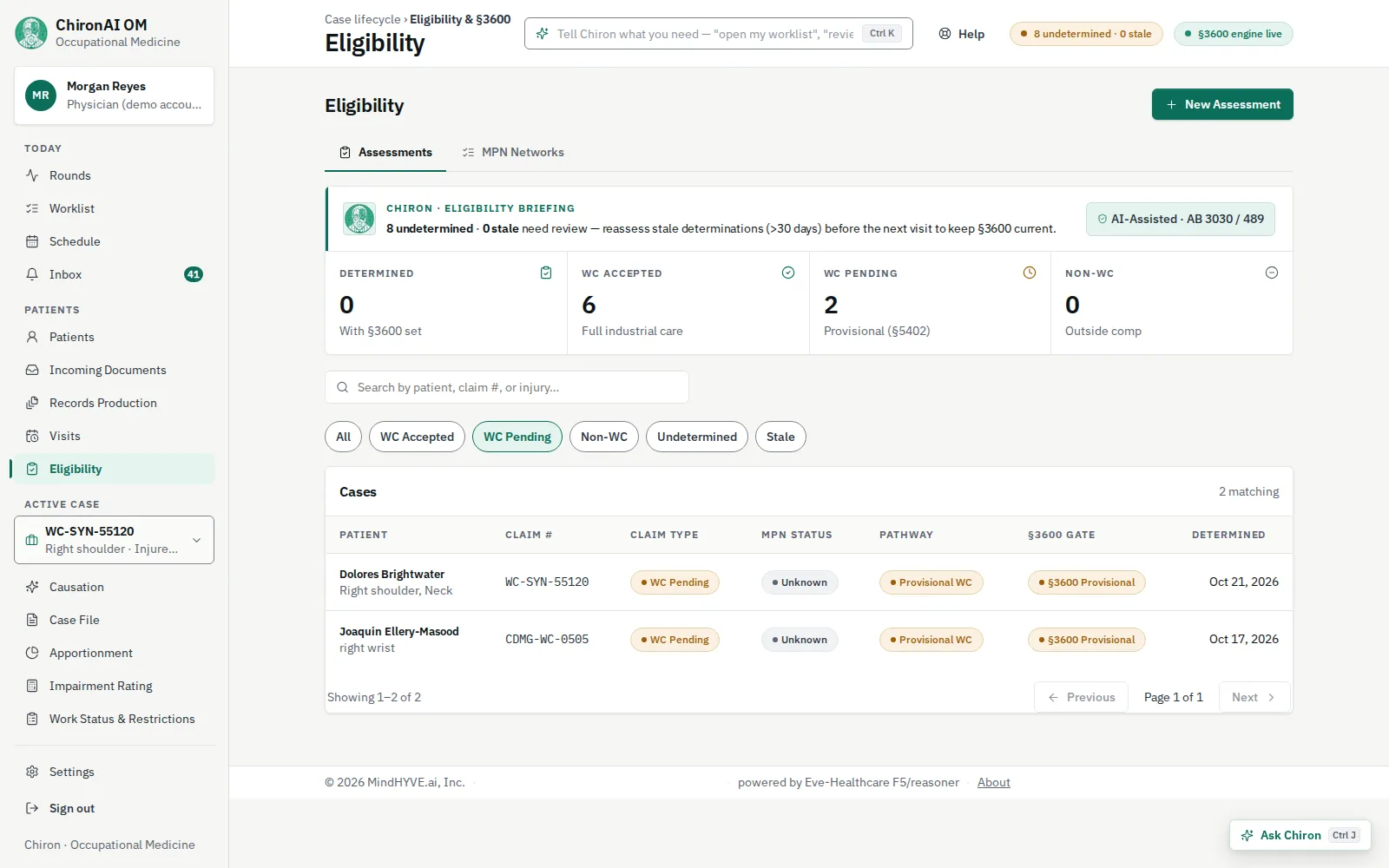The height and width of the screenshot is (868, 1389).
Task: Toggle the Undetermined filter chip
Action: pyautogui.click(x=697, y=437)
